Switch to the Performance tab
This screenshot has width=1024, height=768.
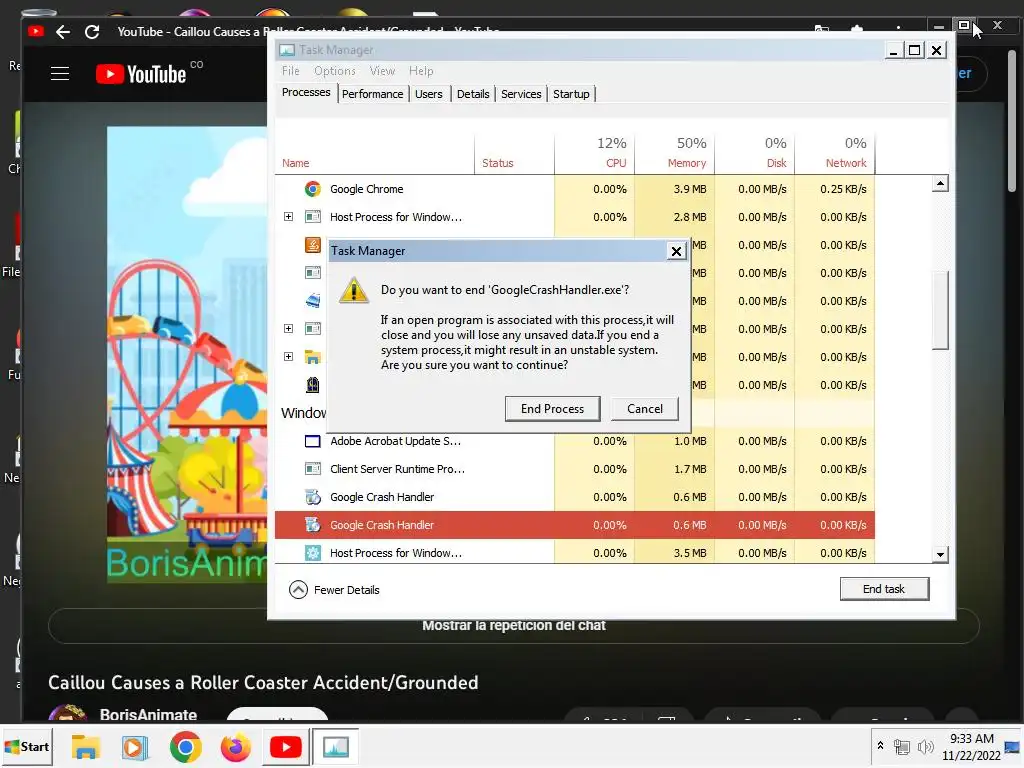372,94
